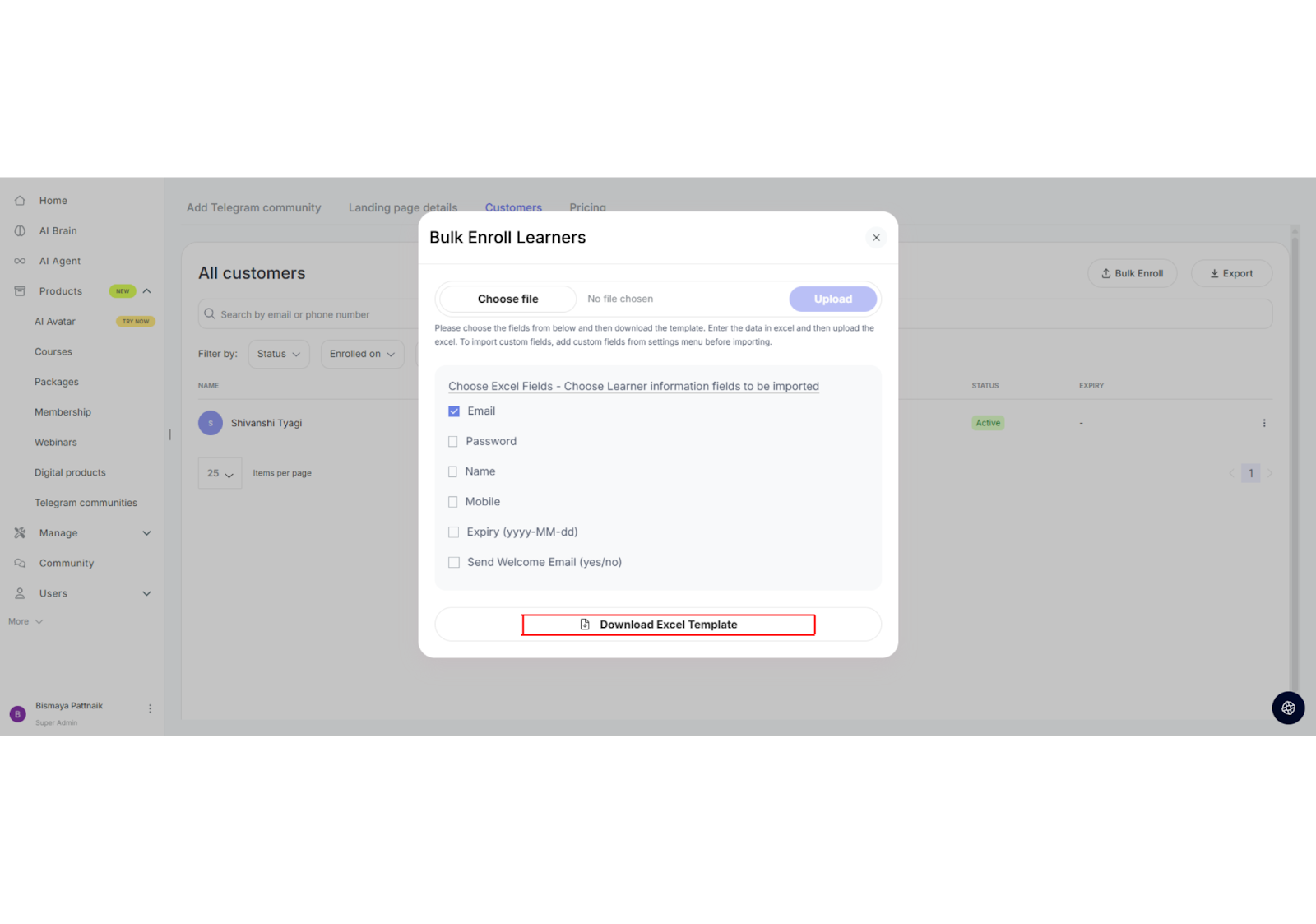Enable the Password field checkbox
Screen dimensions: 1316x924
tap(453, 442)
